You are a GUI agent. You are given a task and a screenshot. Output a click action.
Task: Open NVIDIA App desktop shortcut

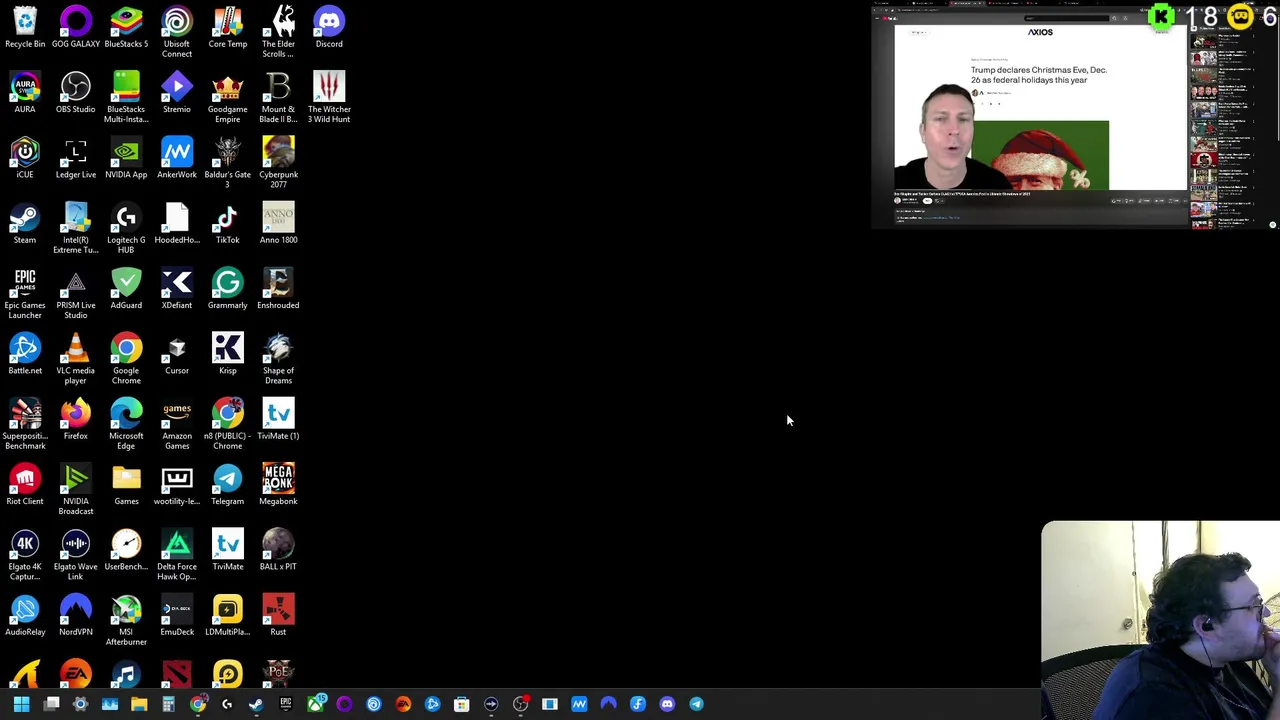(126, 158)
